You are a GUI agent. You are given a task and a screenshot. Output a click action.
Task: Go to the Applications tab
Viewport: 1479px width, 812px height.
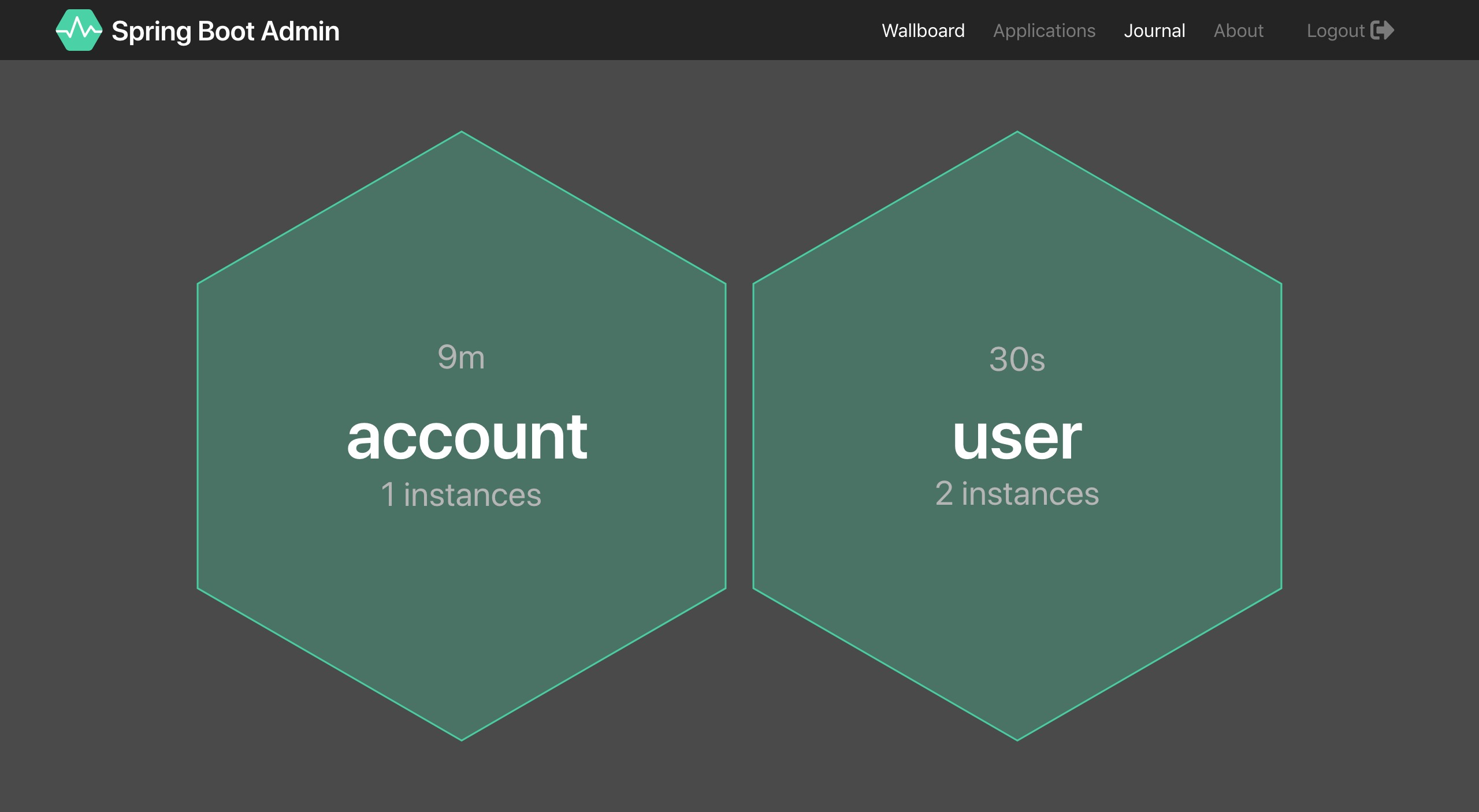click(1044, 31)
